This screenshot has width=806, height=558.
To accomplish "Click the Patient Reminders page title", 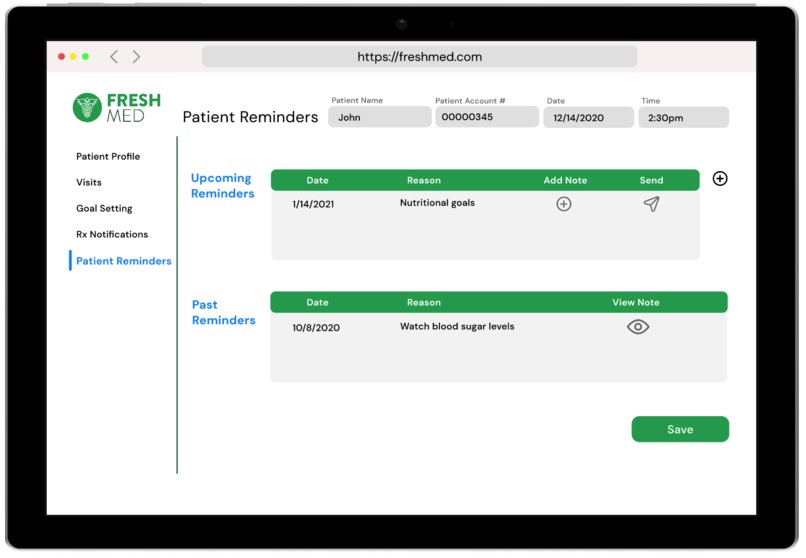I will [250, 117].
